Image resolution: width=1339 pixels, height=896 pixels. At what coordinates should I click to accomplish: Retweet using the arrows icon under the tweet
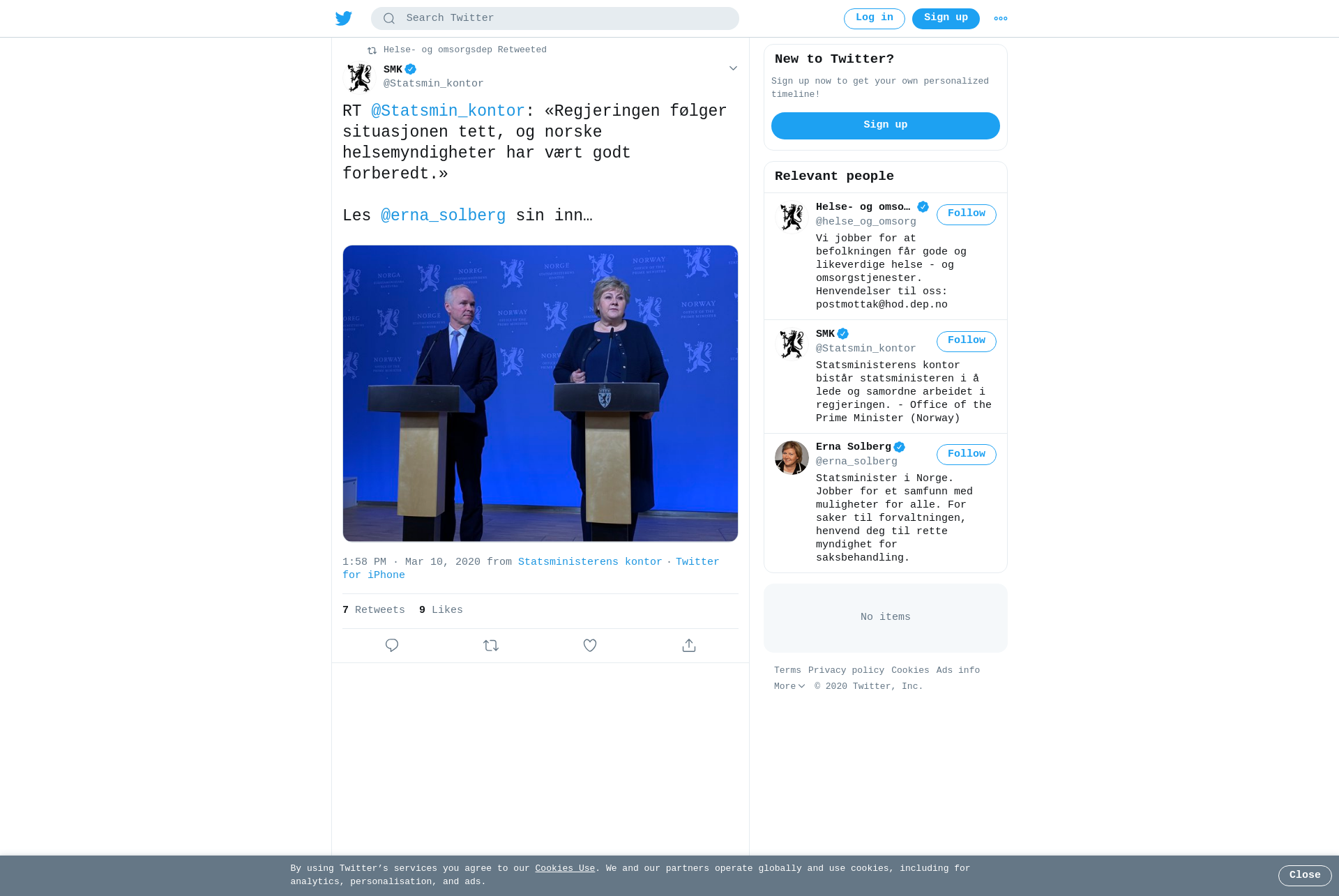491,646
